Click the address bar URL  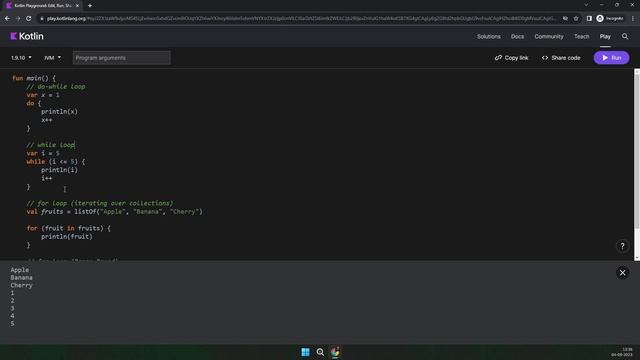click(301, 18)
